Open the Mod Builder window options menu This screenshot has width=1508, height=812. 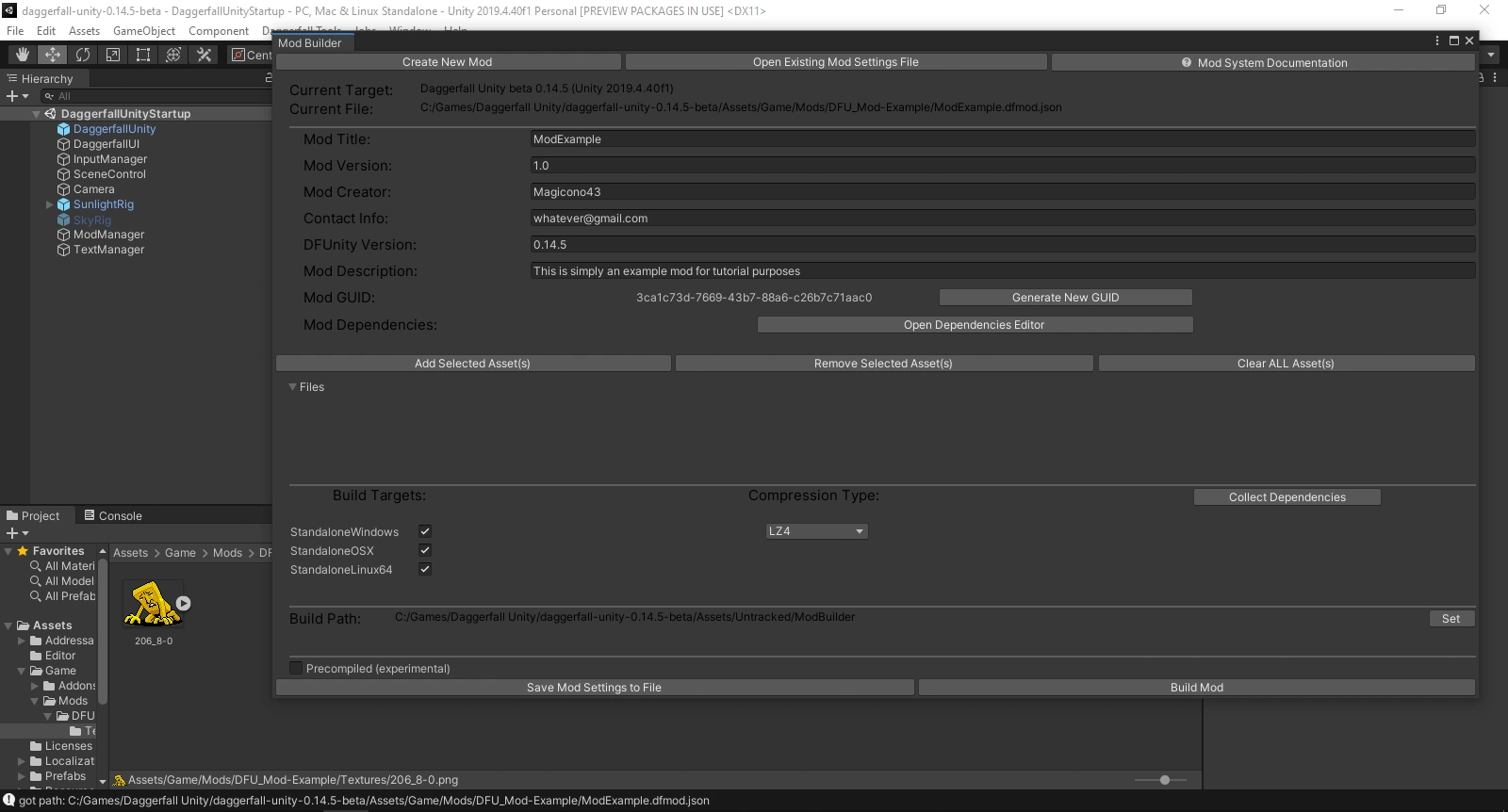click(1437, 41)
